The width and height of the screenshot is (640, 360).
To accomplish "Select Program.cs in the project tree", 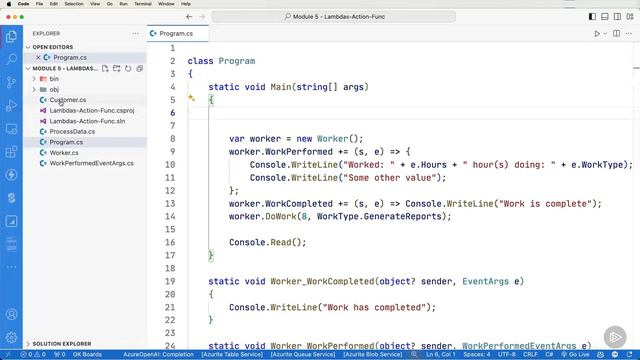I will (x=66, y=142).
